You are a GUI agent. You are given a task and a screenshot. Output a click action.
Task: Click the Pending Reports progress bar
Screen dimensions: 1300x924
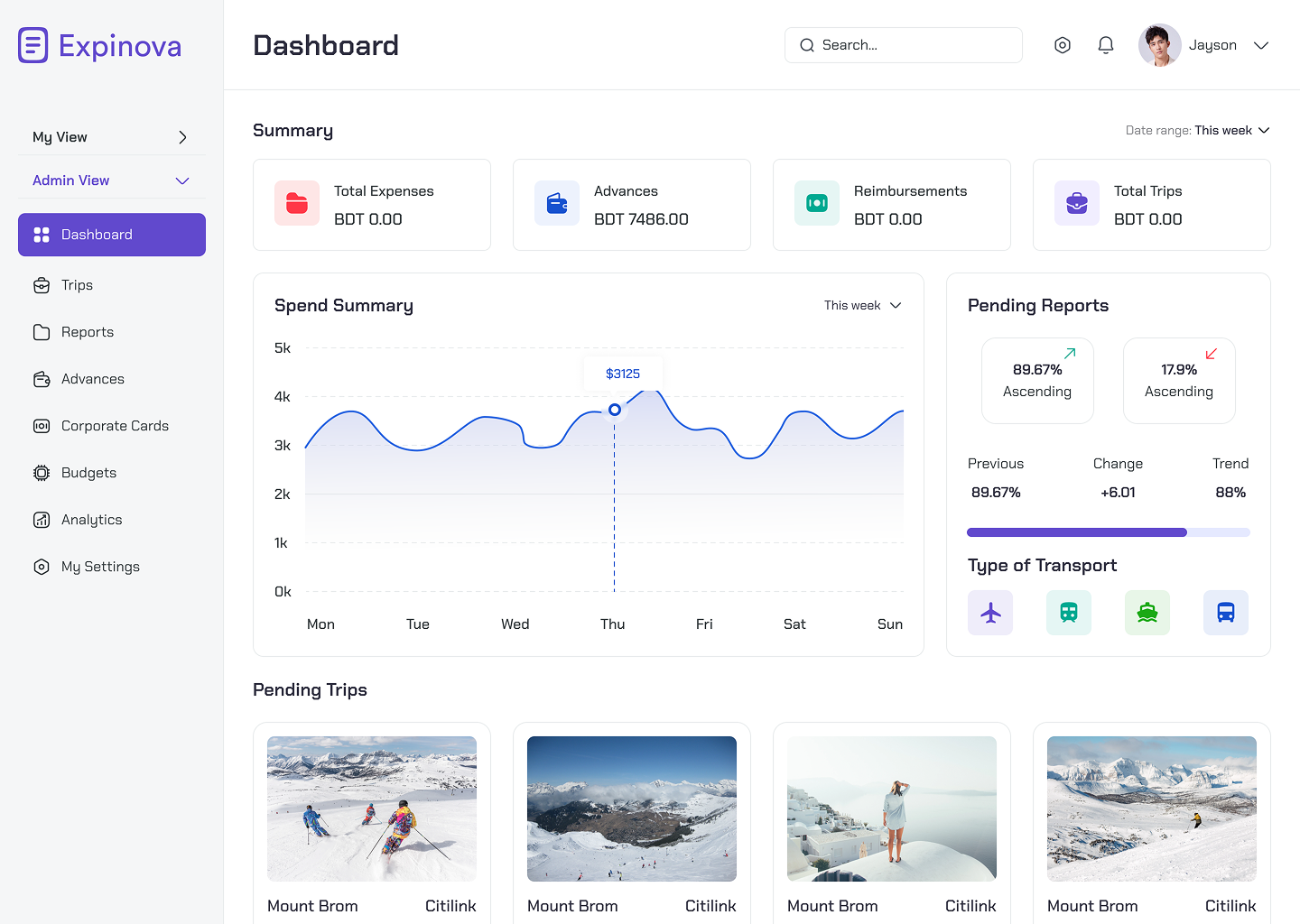1109,532
